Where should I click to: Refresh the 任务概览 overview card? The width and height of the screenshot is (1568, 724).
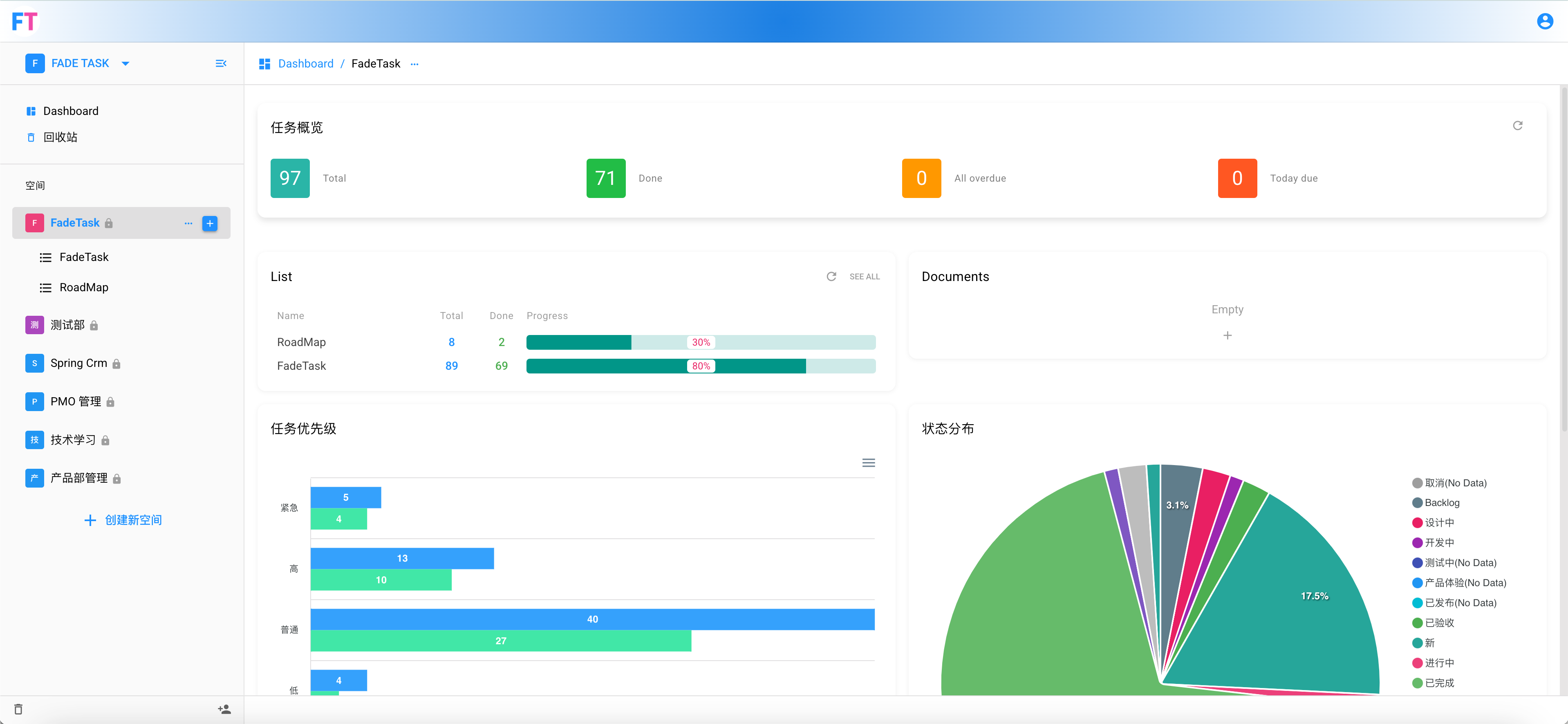click(x=1517, y=126)
